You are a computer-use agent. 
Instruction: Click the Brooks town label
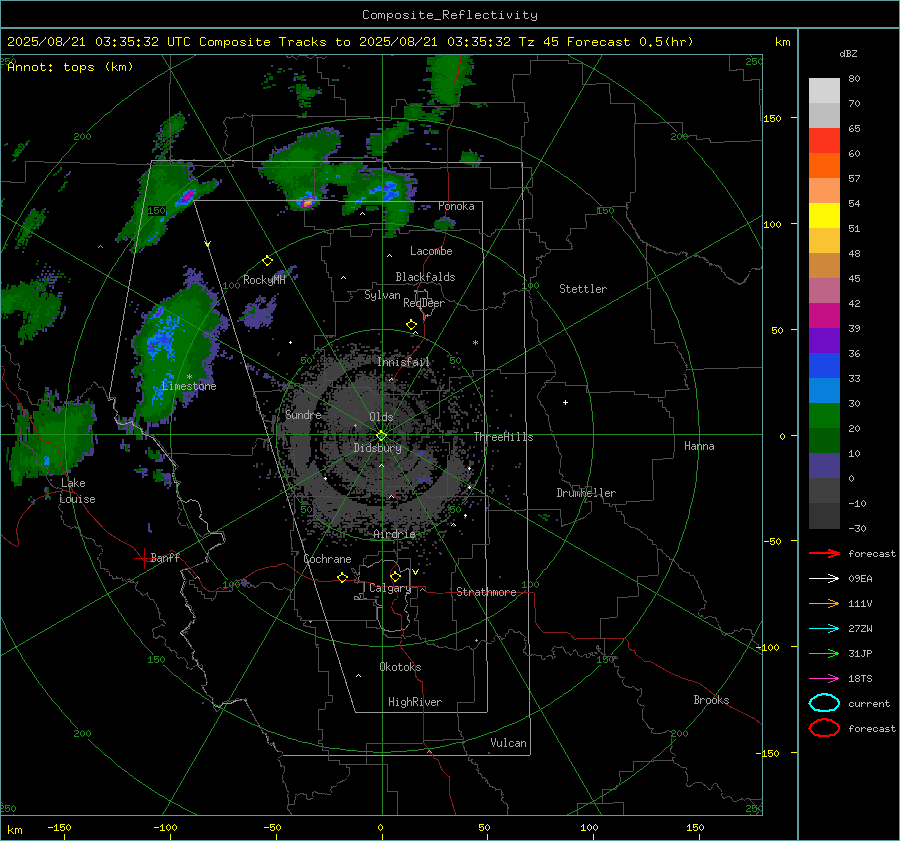pos(711,700)
